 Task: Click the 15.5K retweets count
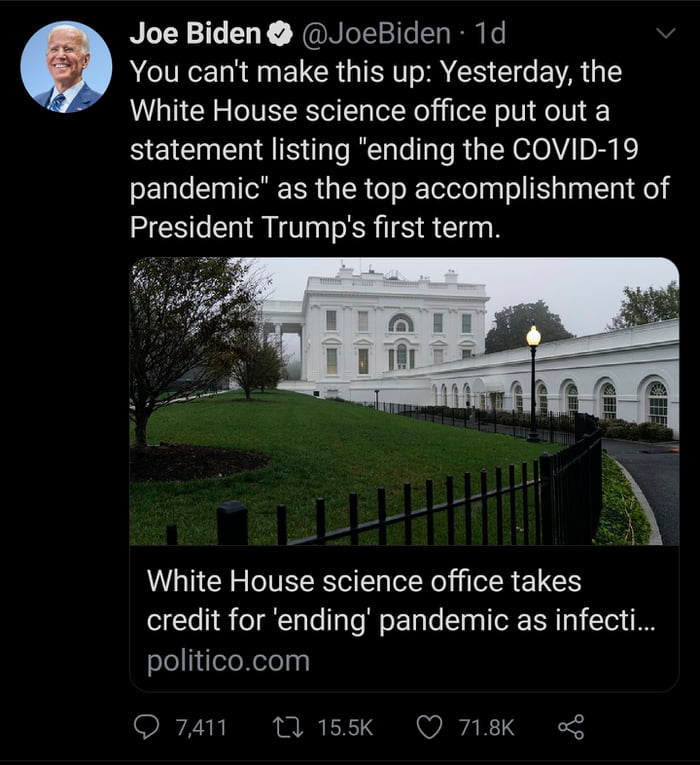[345, 727]
